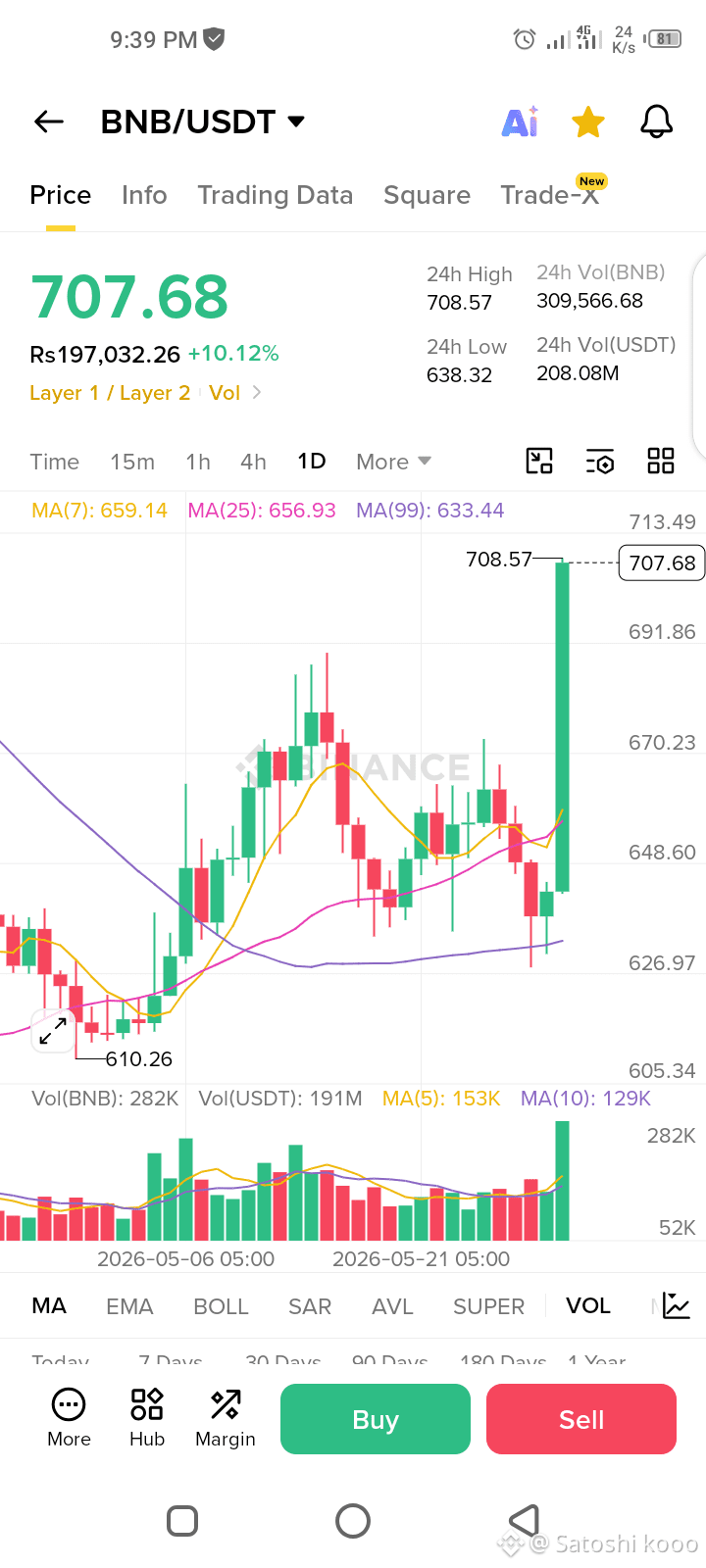Switch to the Price tab

tap(61, 195)
